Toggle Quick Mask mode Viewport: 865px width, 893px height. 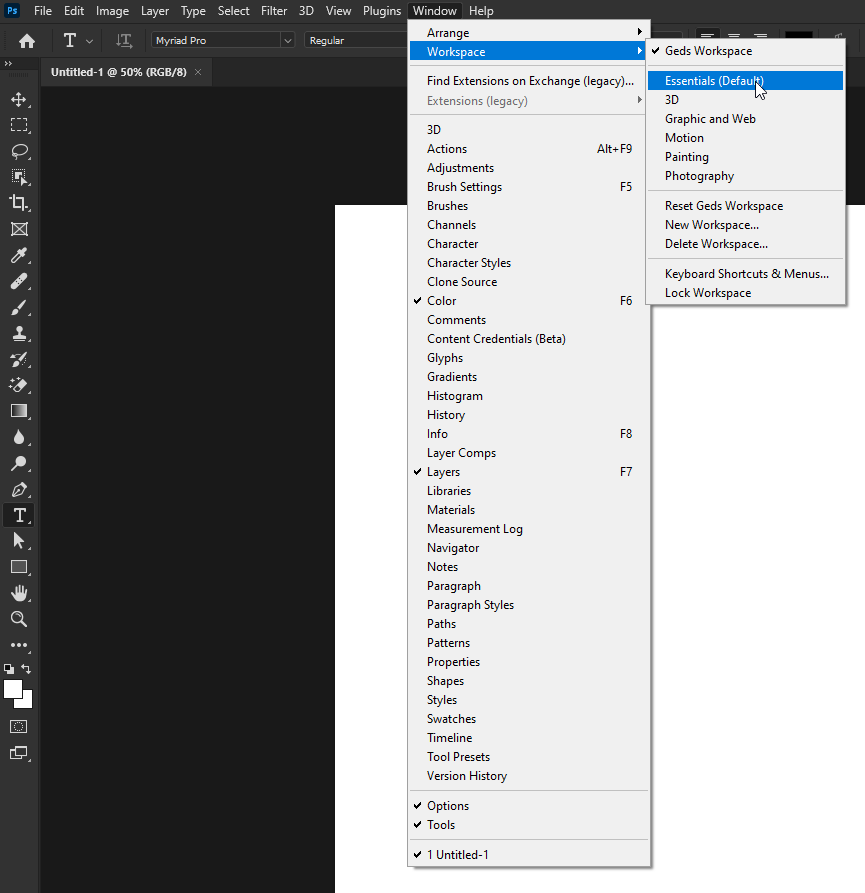(19, 727)
